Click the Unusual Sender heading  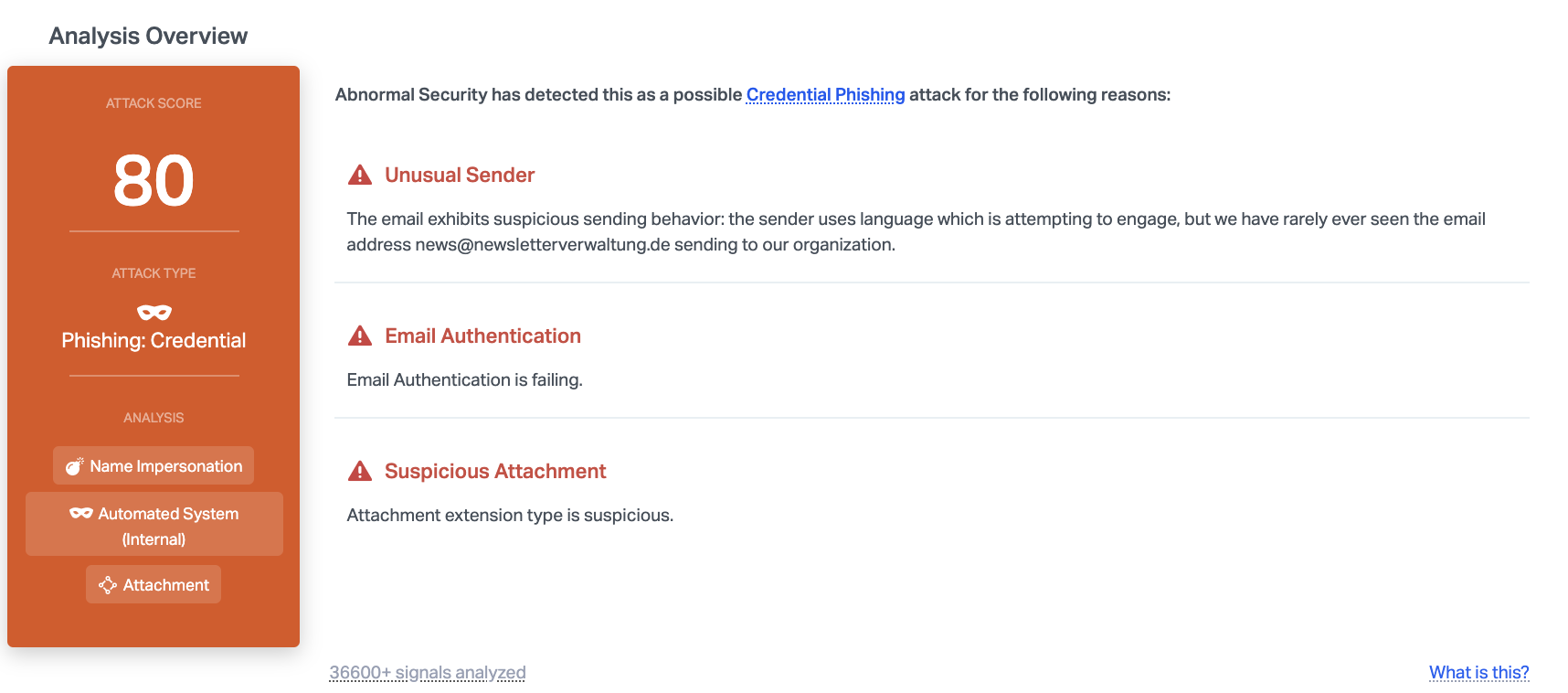460,175
